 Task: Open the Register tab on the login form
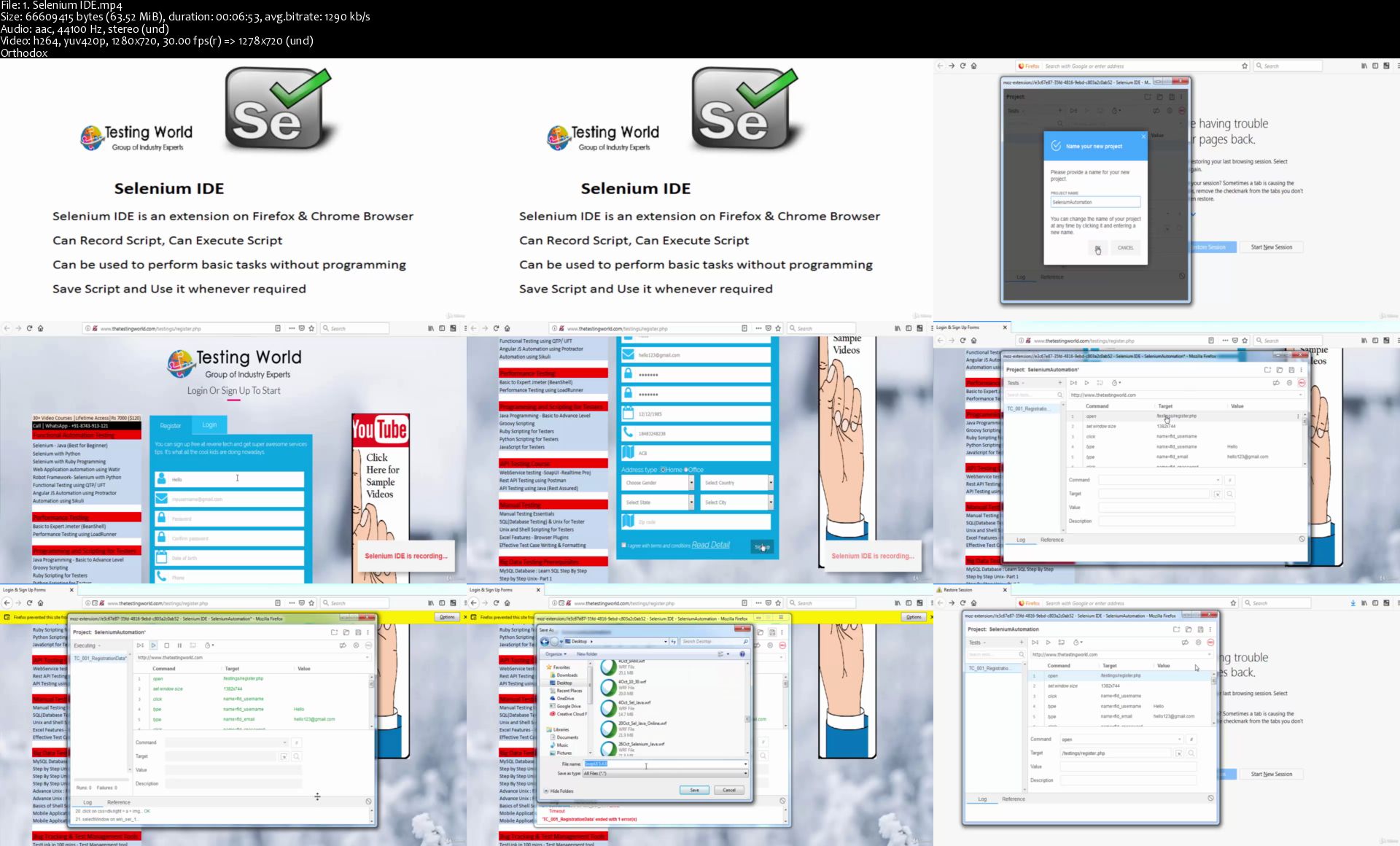pyautogui.click(x=171, y=425)
